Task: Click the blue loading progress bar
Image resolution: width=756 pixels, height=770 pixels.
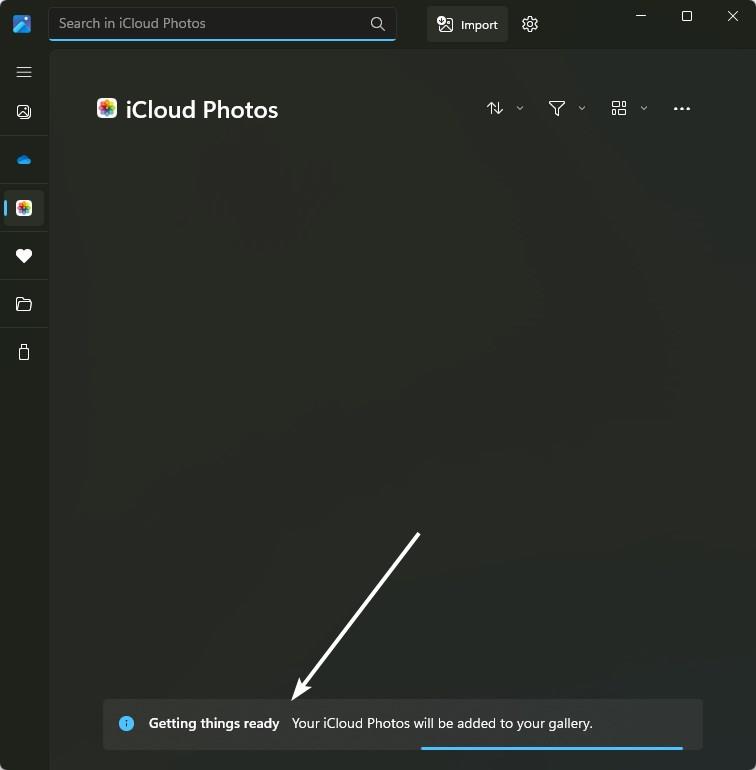Action: [x=552, y=748]
